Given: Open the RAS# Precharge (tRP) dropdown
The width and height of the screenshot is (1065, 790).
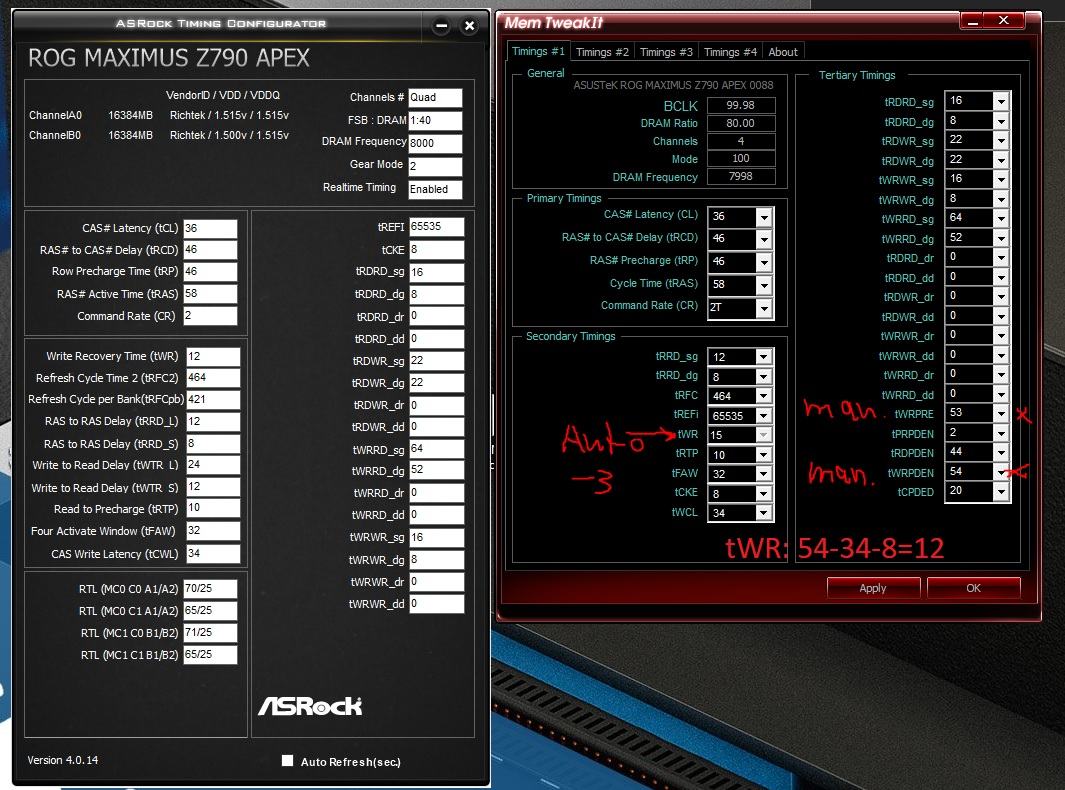Looking at the screenshot, I should point(764,262).
